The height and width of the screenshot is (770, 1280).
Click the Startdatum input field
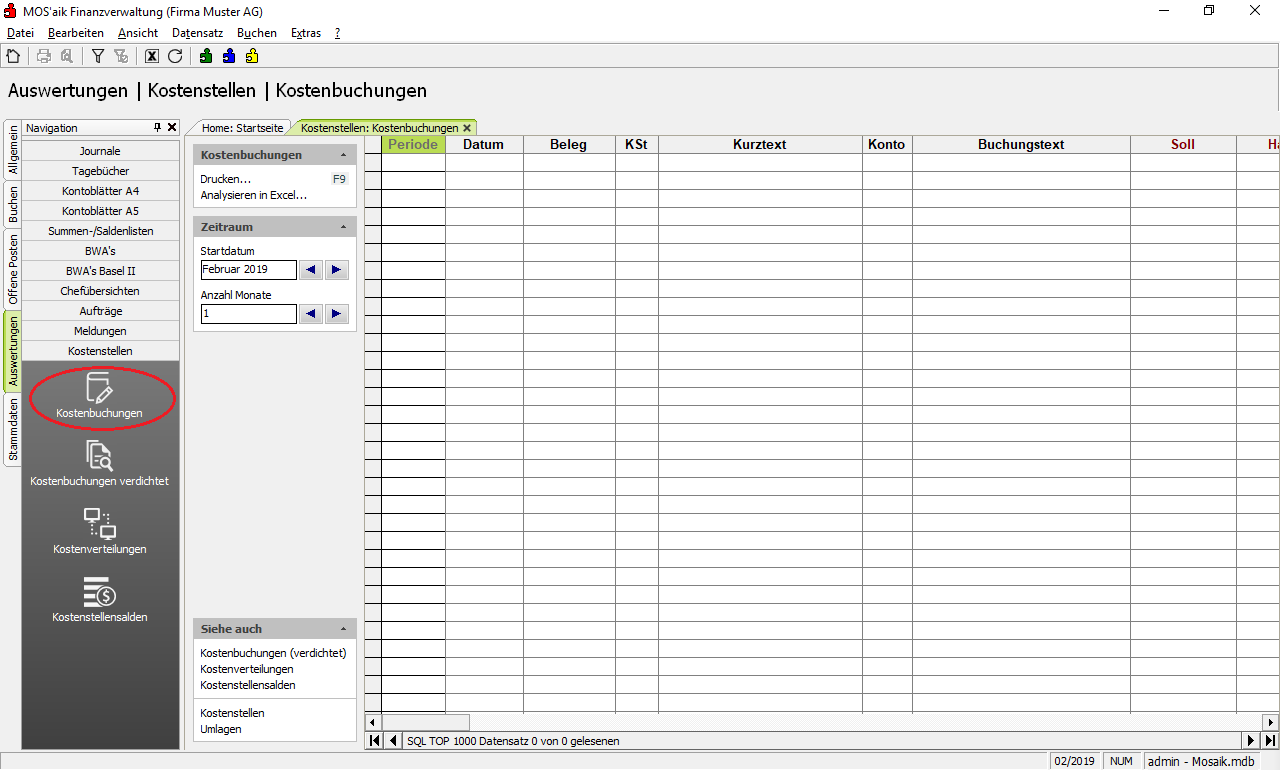click(x=248, y=270)
